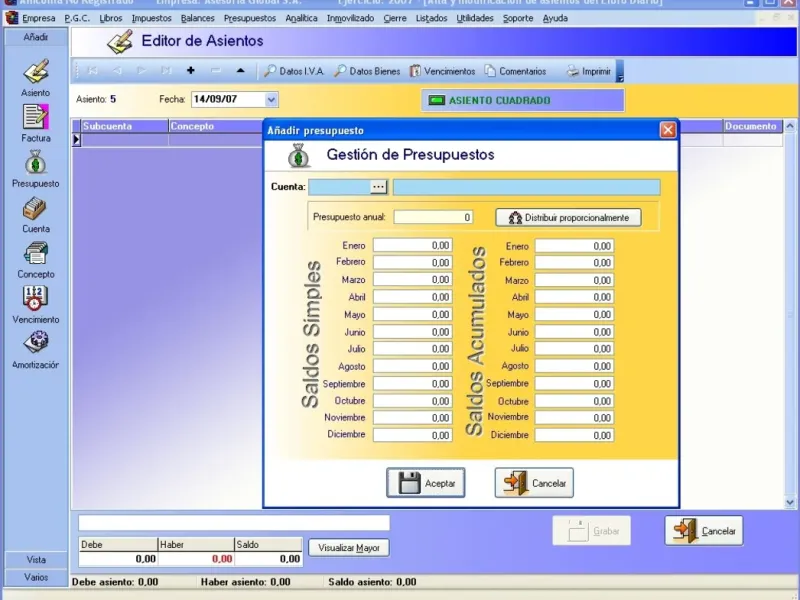Open Vencimientos from toolbar

click(x=442, y=71)
